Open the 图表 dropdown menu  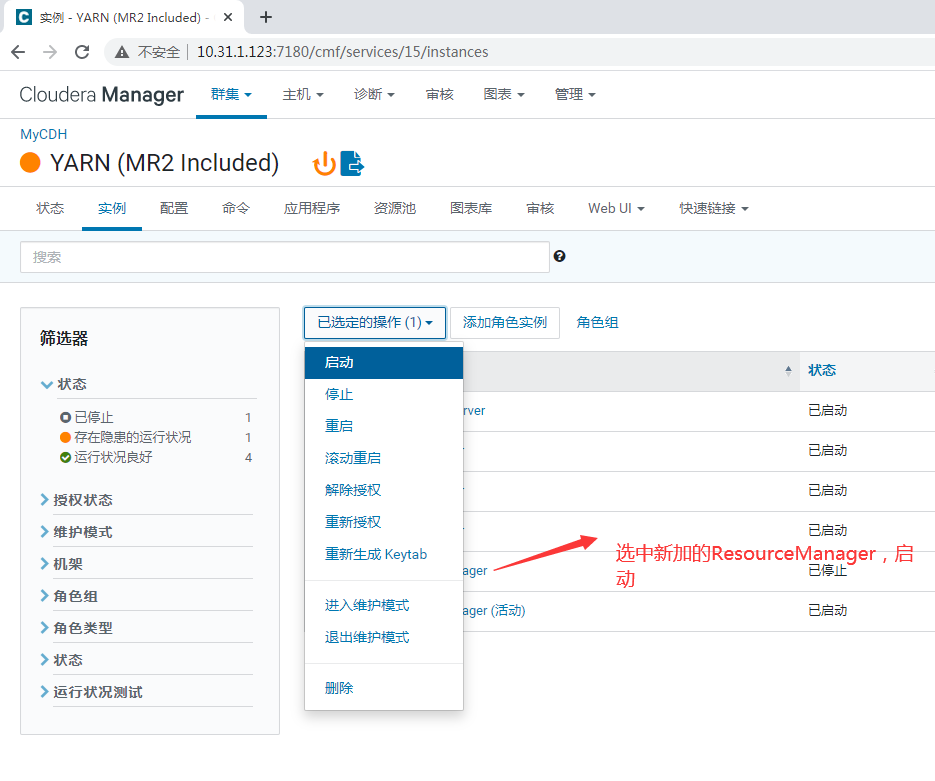(504, 94)
